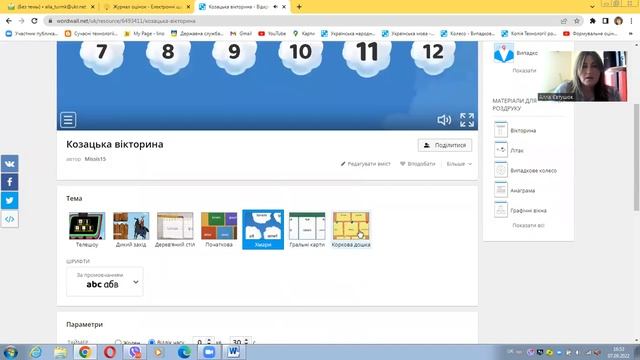Image resolution: width=640 pixels, height=360 pixels.
Task: Open the Карти bookmark
Action: point(304,33)
